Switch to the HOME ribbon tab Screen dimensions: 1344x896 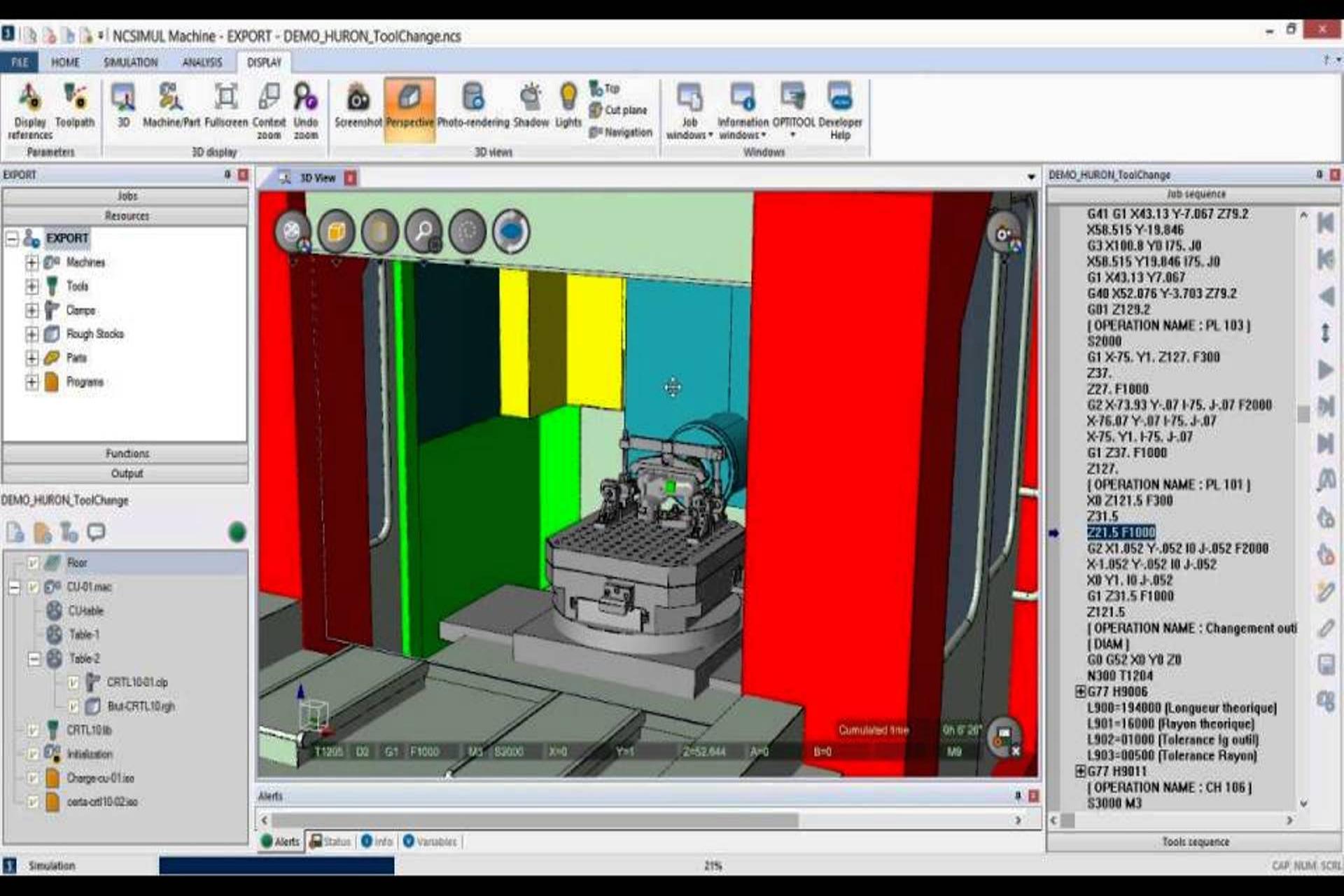coord(65,62)
